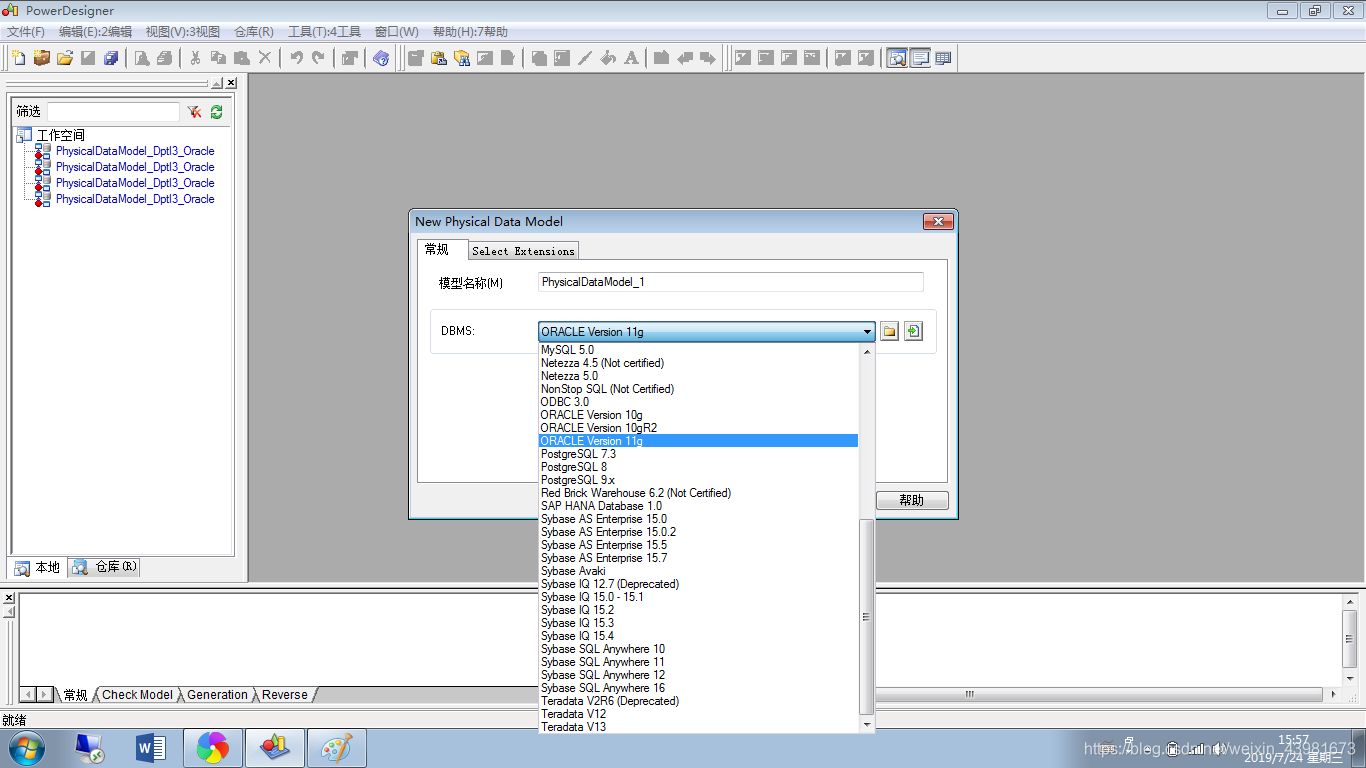Image resolution: width=1366 pixels, height=768 pixels.
Task: Click the text format letter A icon
Action: (631, 58)
